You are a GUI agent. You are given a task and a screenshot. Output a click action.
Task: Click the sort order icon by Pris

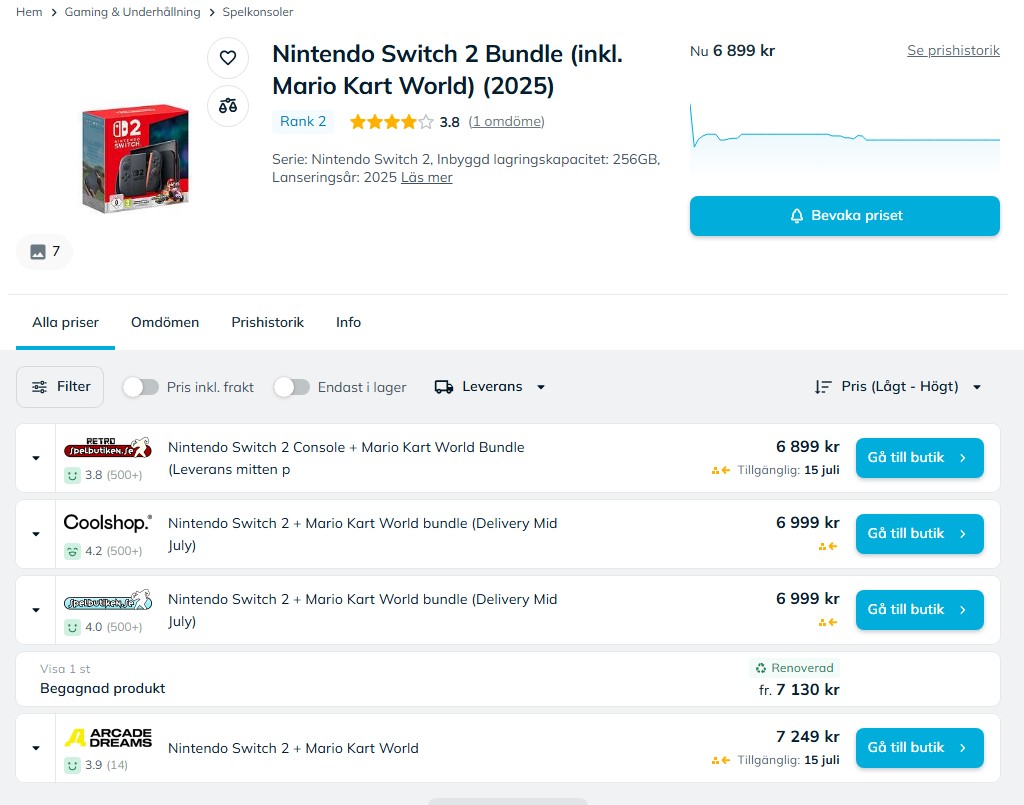(823, 387)
